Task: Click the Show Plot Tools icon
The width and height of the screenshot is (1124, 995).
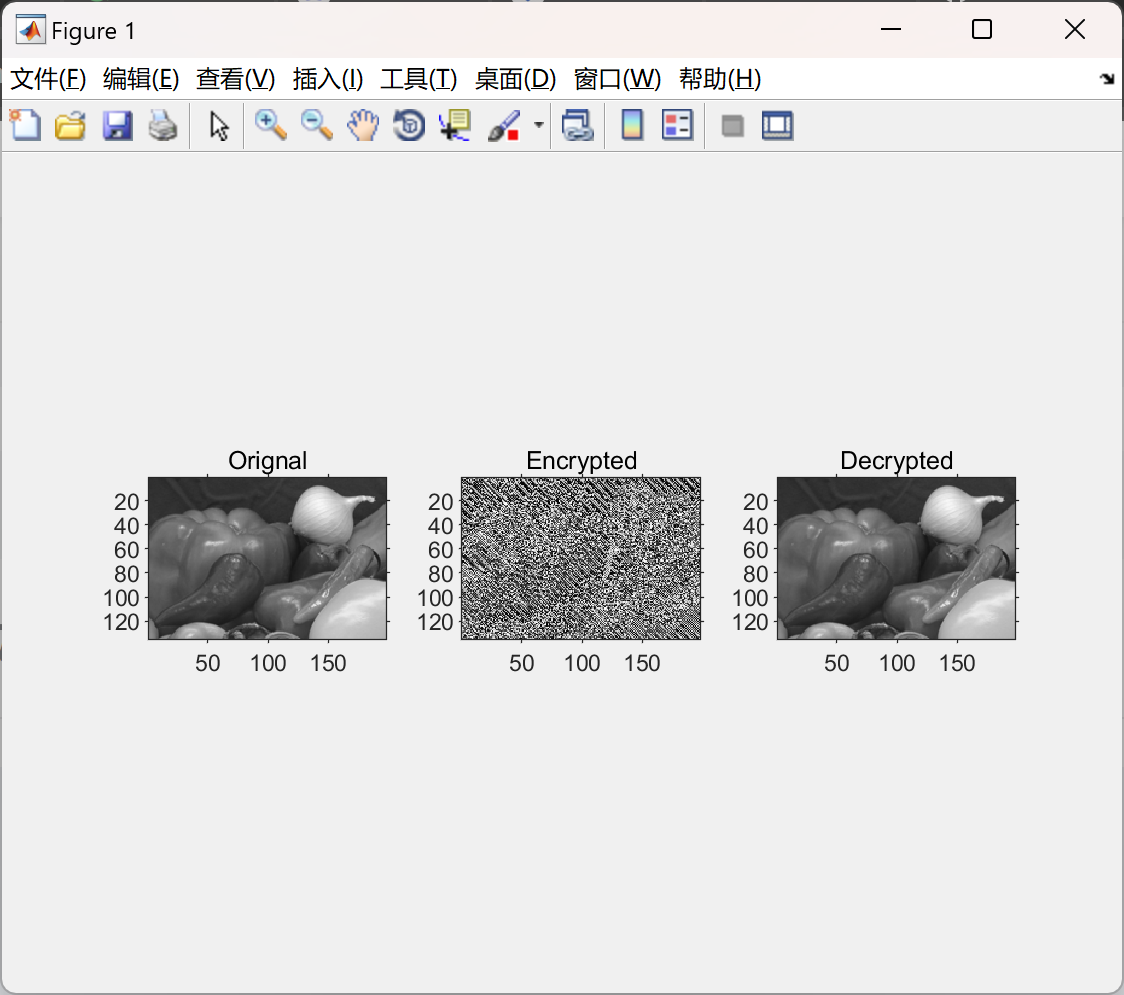Action: click(778, 125)
